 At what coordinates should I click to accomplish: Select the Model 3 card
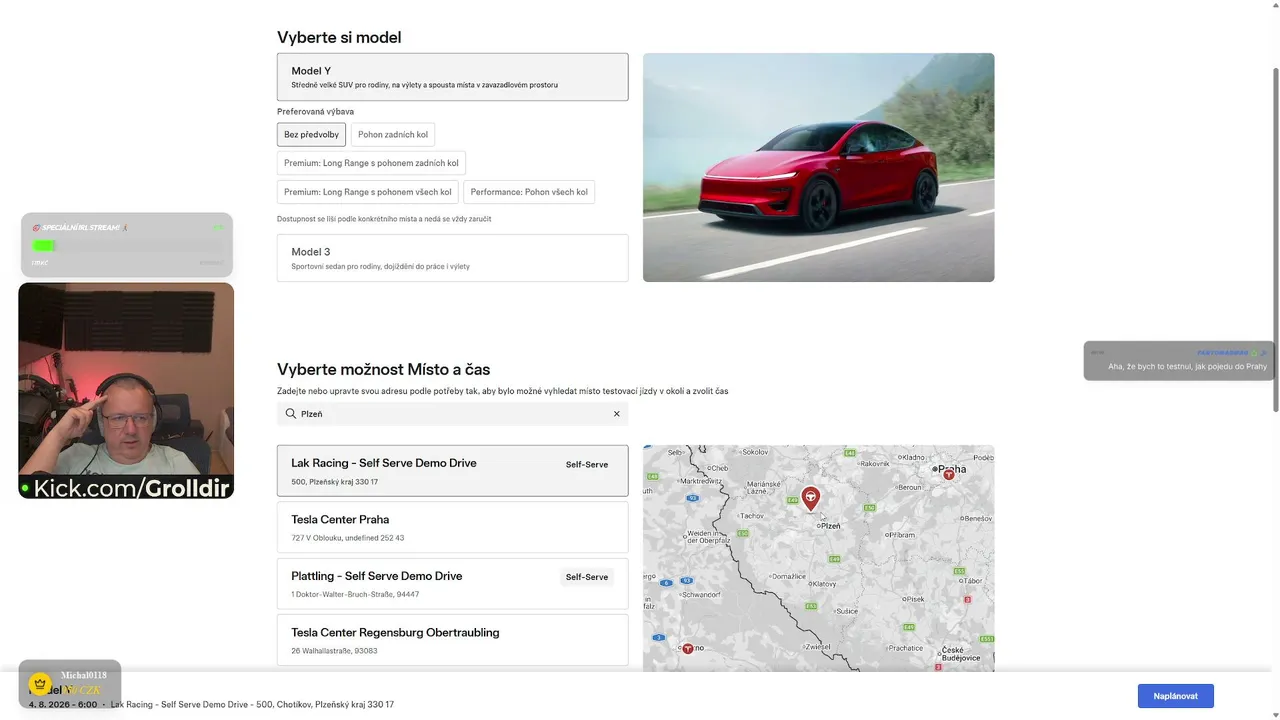(x=453, y=258)
